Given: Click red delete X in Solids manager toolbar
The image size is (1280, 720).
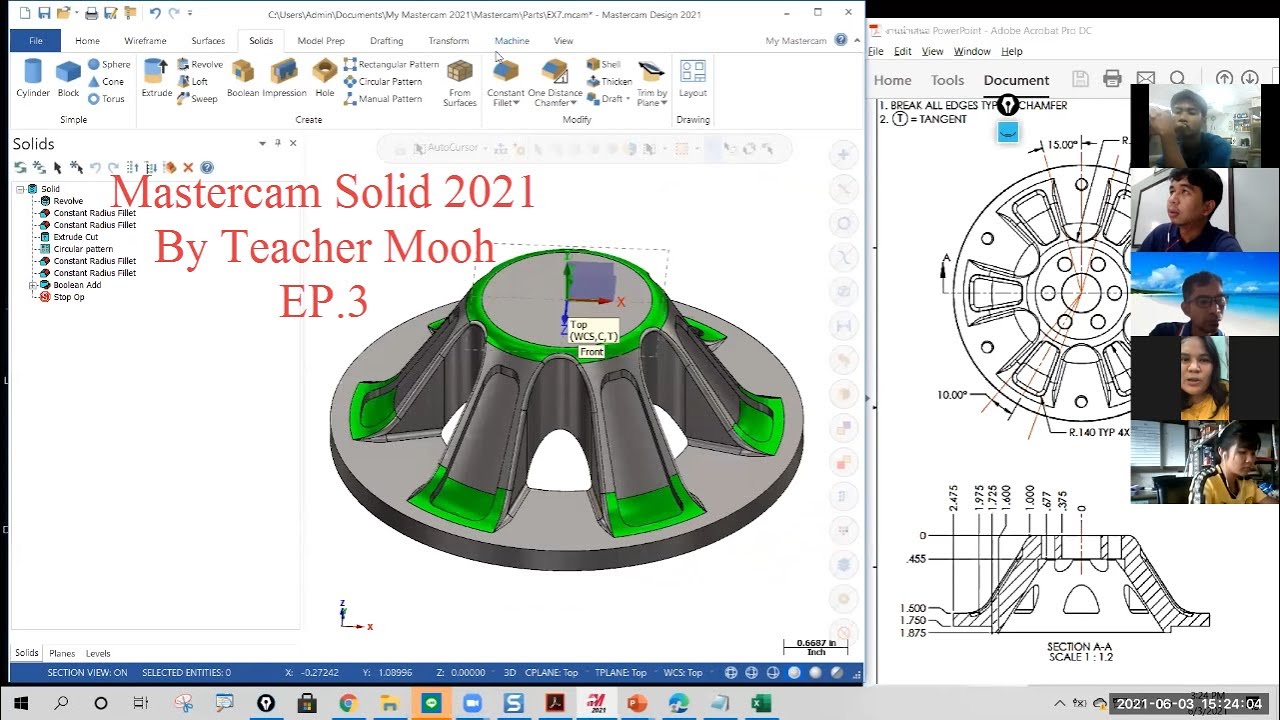Looking at the screenshot, I should 188,167.
